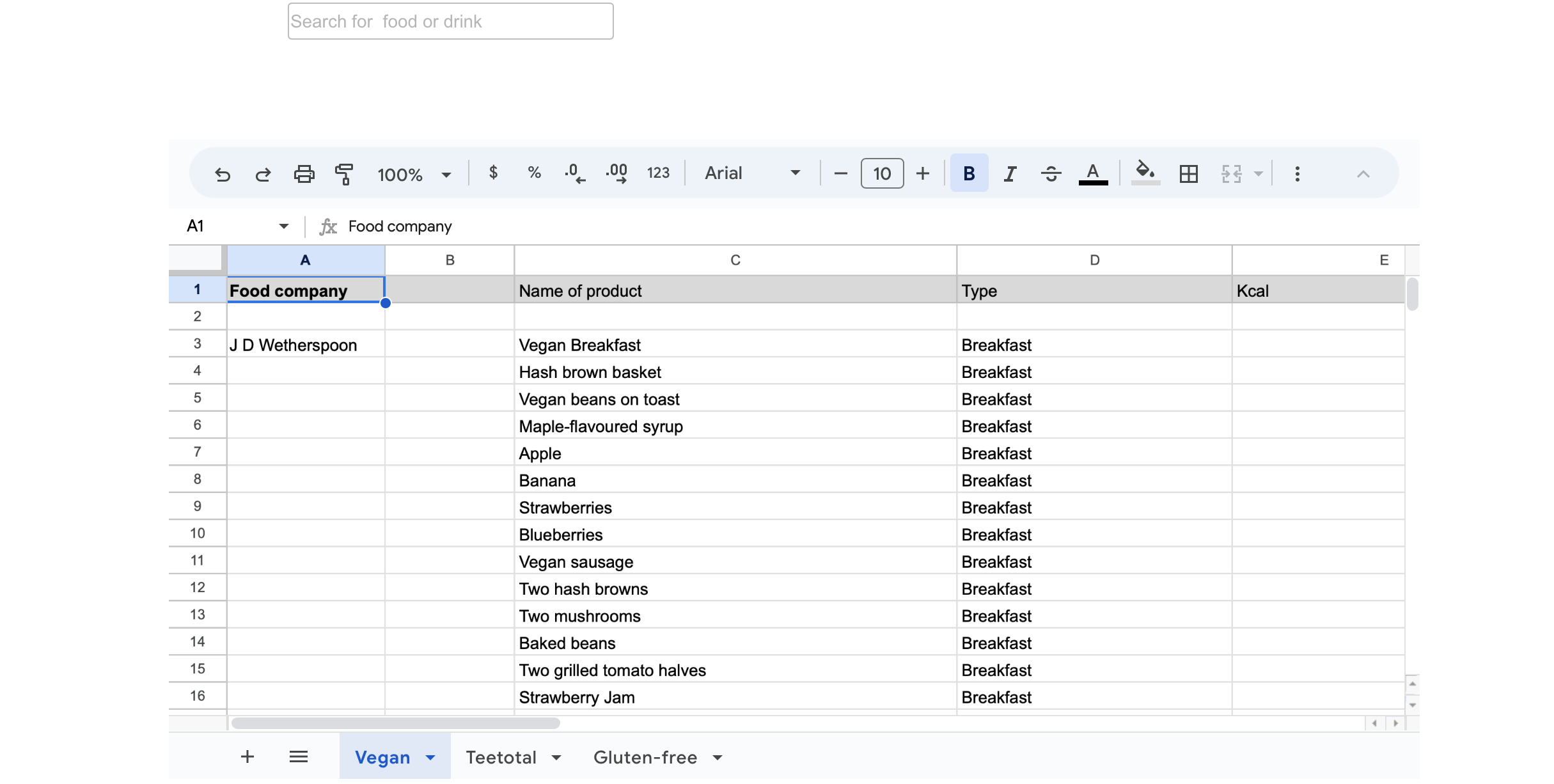The image size is (1554, 784).
Task: Click the 'Kcal' header cell
Action: tap(1318, 290)
